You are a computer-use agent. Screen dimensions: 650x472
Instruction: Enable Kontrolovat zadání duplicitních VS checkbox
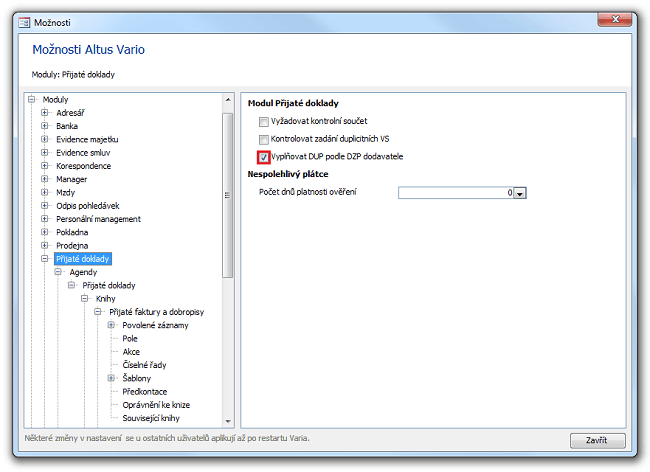click(x=264, y=139)
